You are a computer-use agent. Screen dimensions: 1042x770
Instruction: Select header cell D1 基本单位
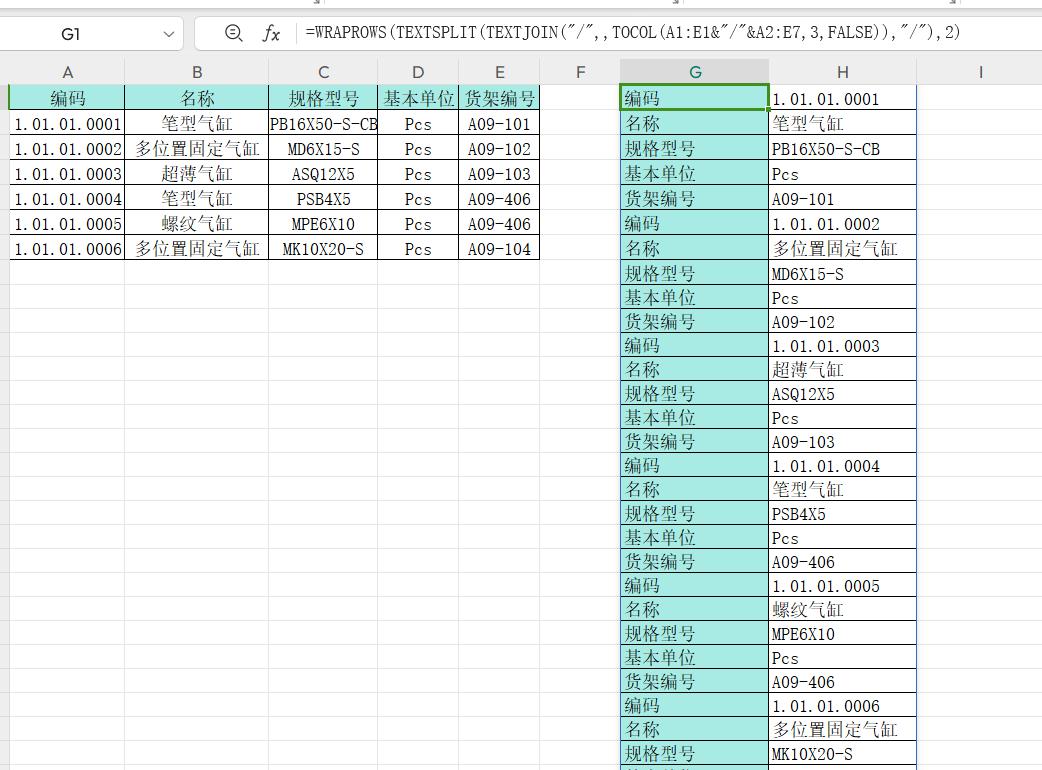point(418,98)
